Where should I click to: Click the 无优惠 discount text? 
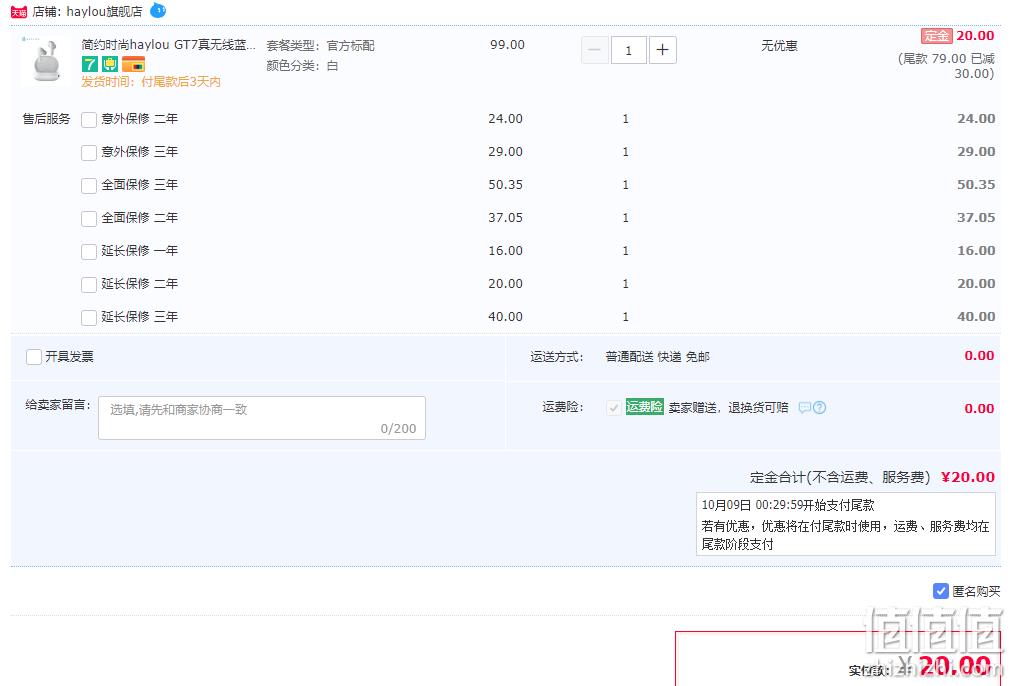[x=779, y=45]
